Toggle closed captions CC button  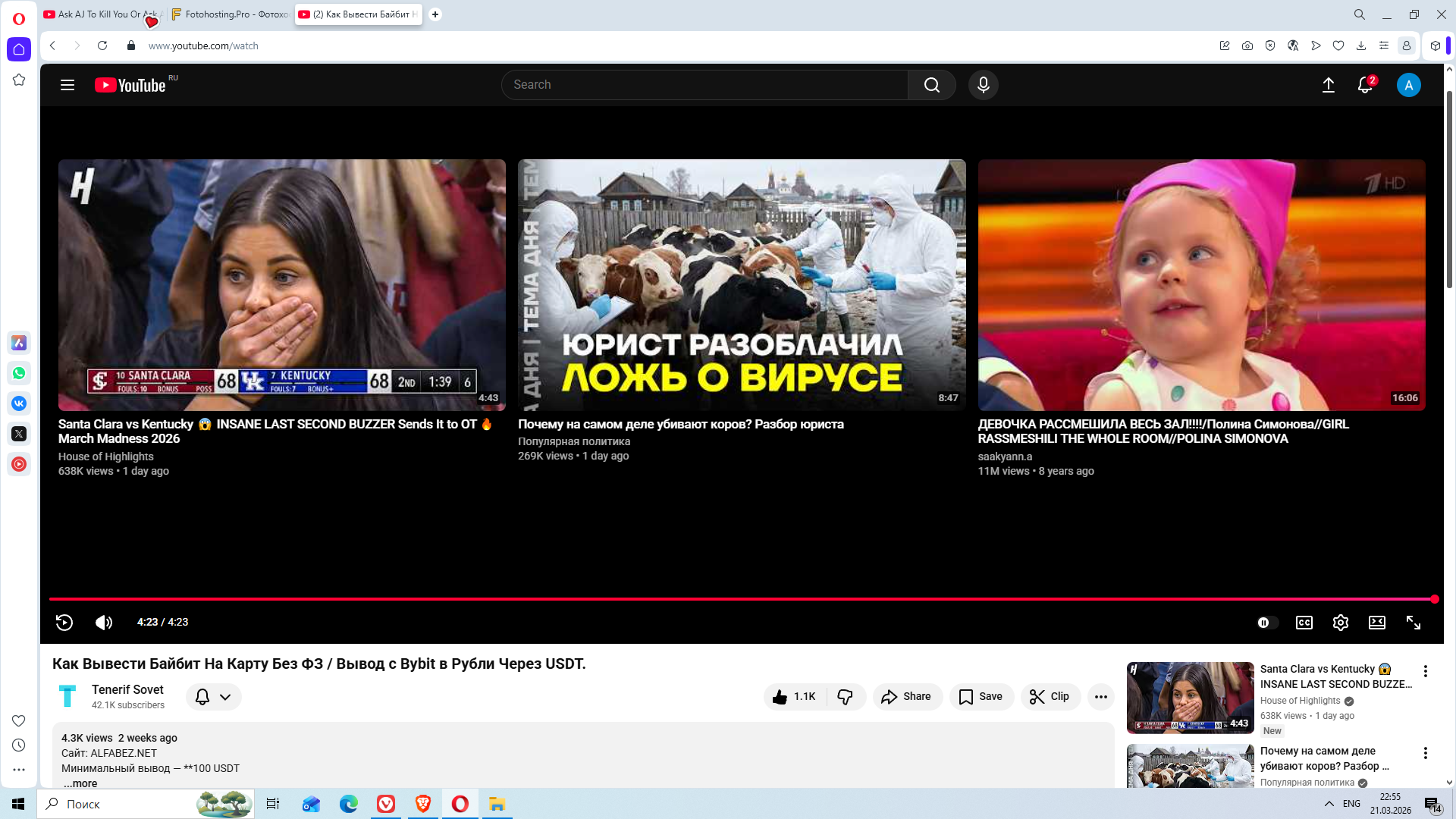[1304, 623]
